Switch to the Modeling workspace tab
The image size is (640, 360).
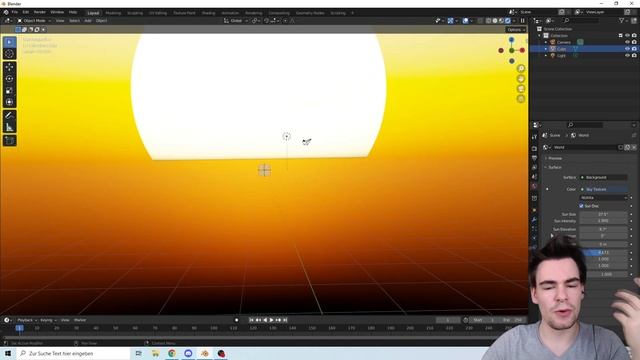click(x=113, y=13)
